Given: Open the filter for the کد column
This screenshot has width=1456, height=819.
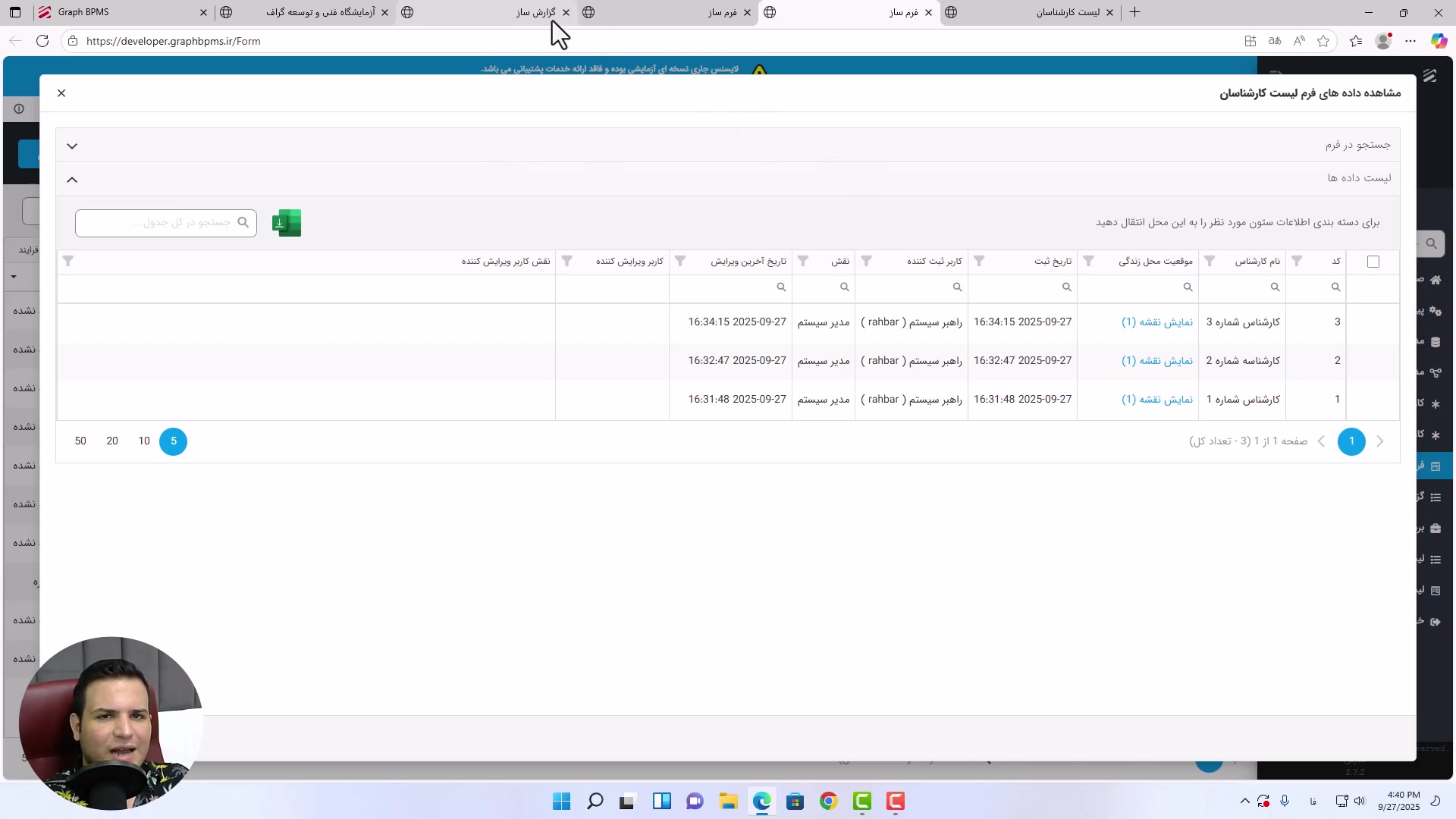Looking at the screenshot, I should pyautogui.click(x=1297, y=261).
